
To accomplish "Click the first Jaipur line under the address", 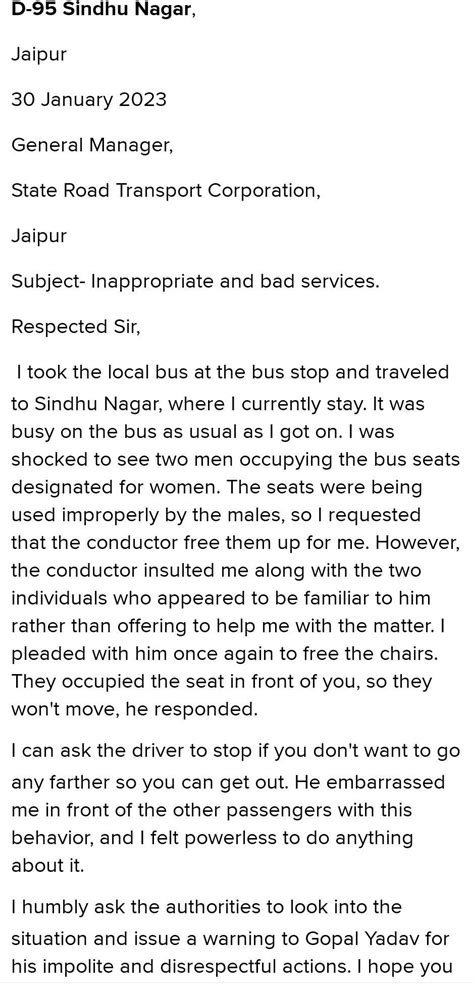I will tap(39, 55).
